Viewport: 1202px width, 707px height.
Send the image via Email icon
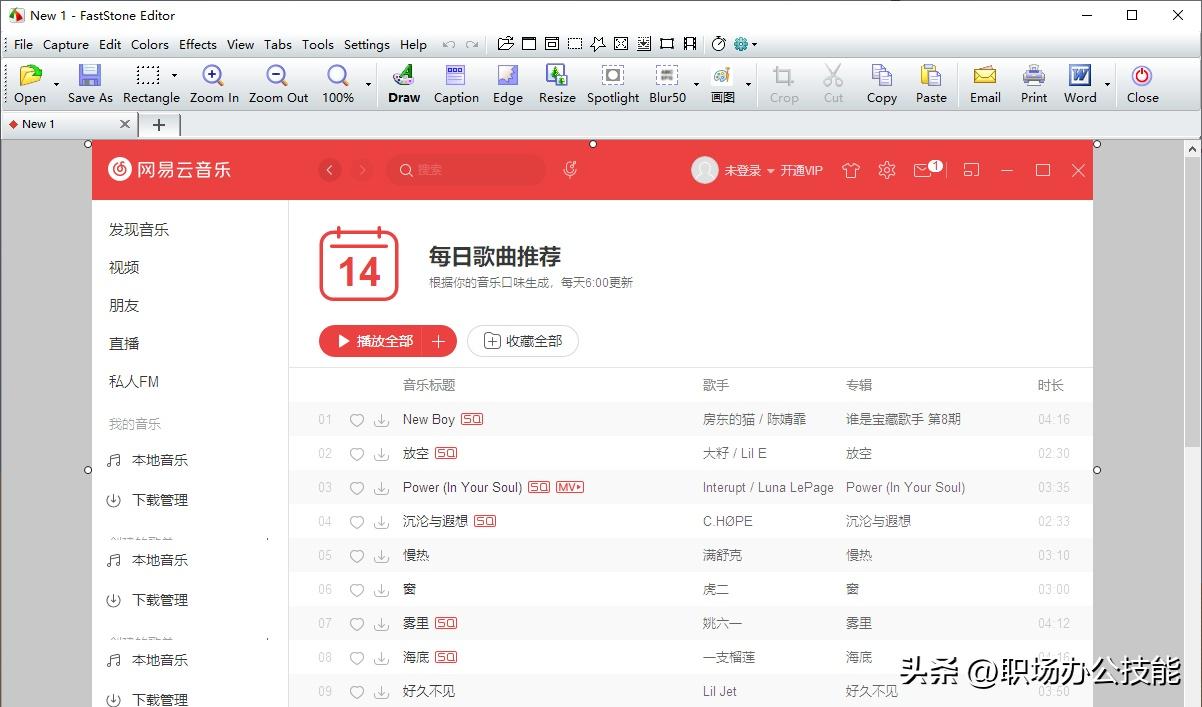[984, 80]
